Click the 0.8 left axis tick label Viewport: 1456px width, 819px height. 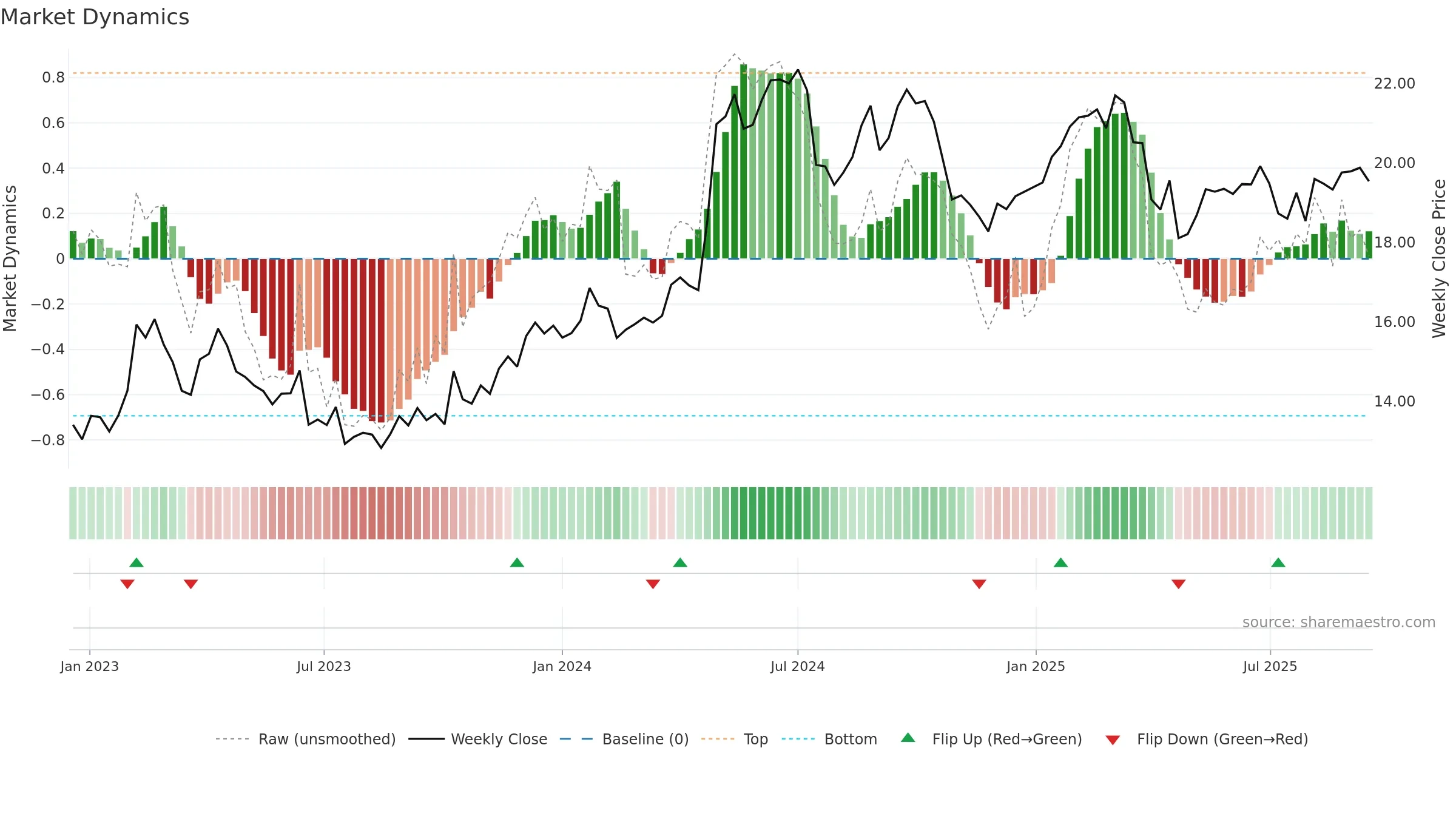tap(53, 78)
